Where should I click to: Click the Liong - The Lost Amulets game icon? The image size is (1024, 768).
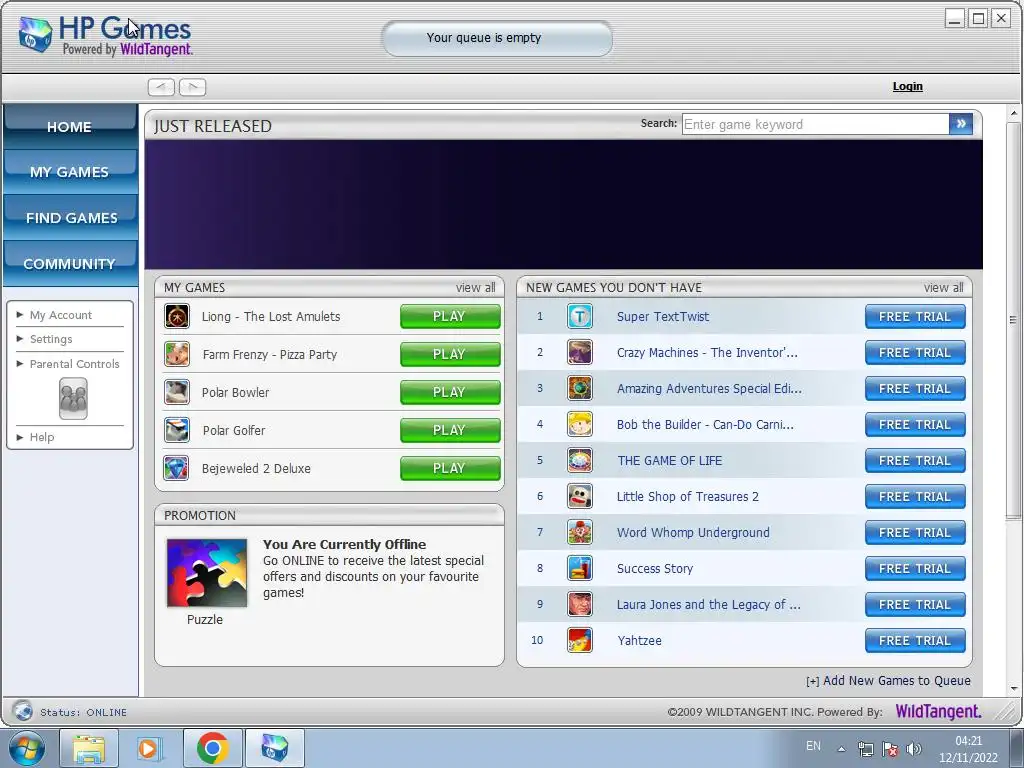point(177,317)
